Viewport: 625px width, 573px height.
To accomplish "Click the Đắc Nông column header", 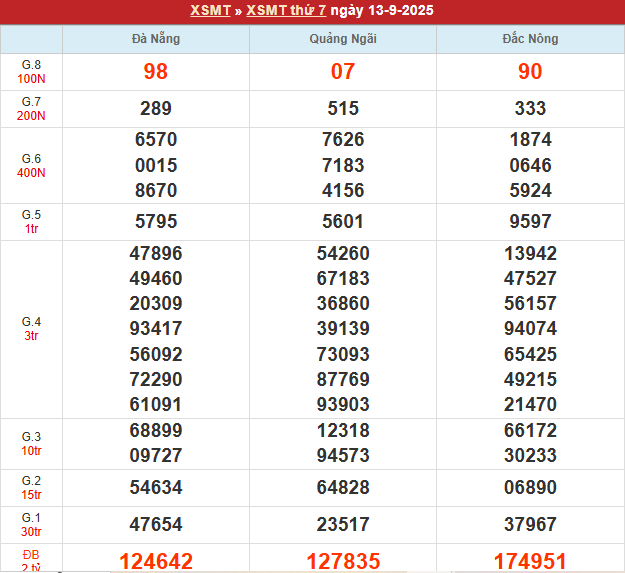I will coord(530,39).
